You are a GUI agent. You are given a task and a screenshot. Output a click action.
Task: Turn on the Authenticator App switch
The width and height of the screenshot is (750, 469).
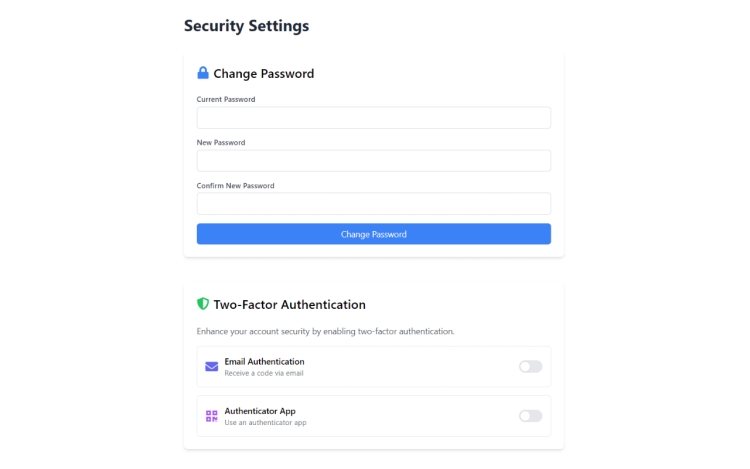coord(530,416)
